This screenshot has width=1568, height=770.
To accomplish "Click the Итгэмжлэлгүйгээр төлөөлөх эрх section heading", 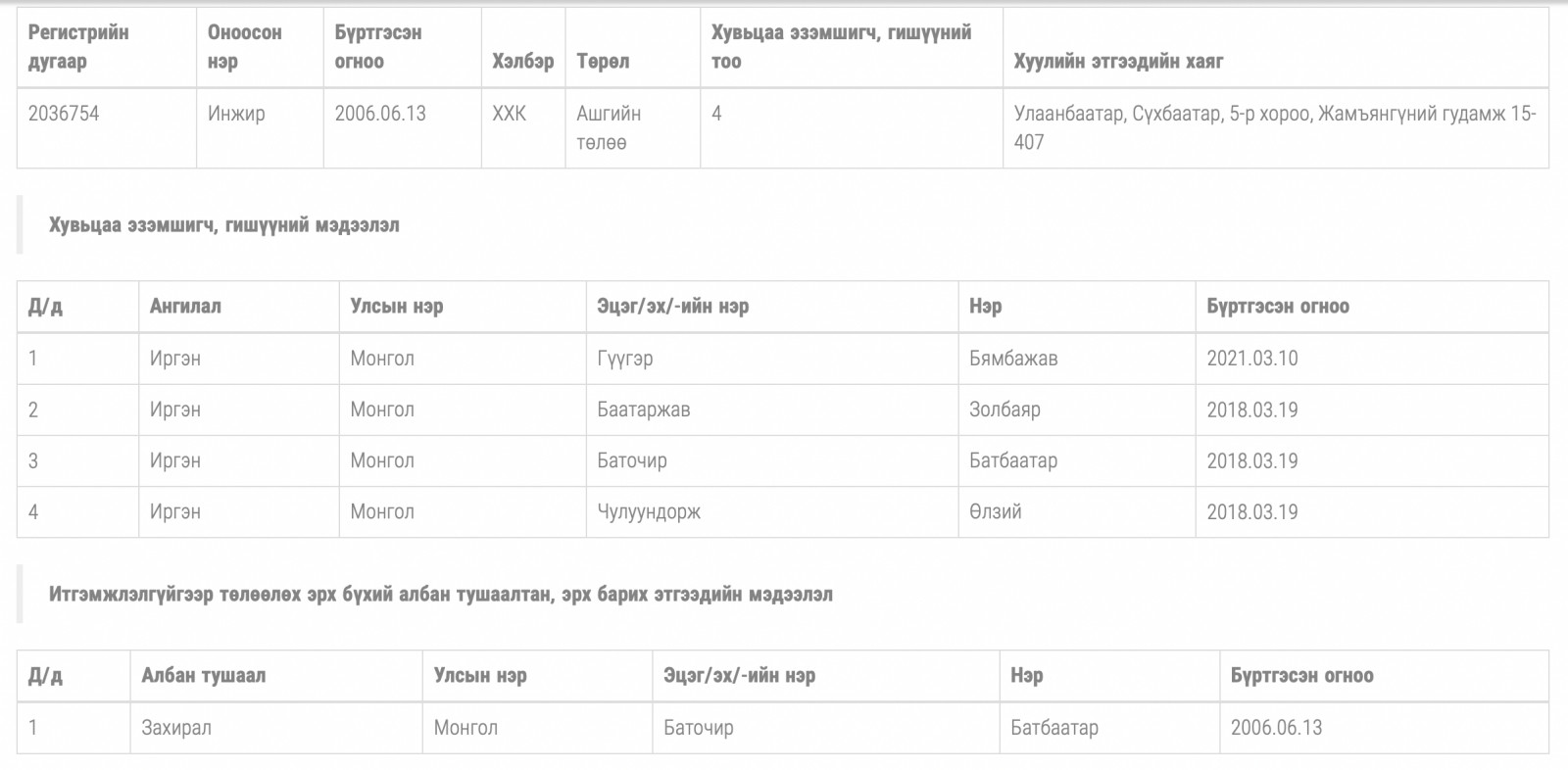I will point(441,595).
